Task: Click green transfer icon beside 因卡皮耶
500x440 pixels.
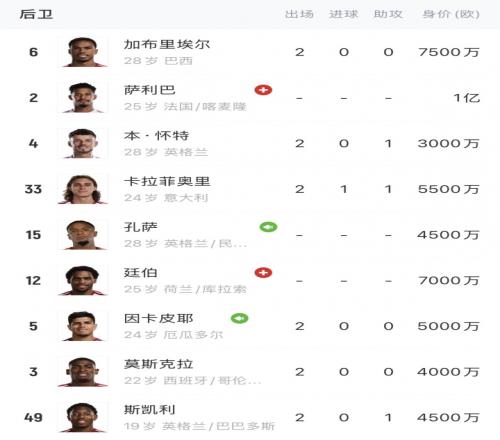Action: [240, 318]
